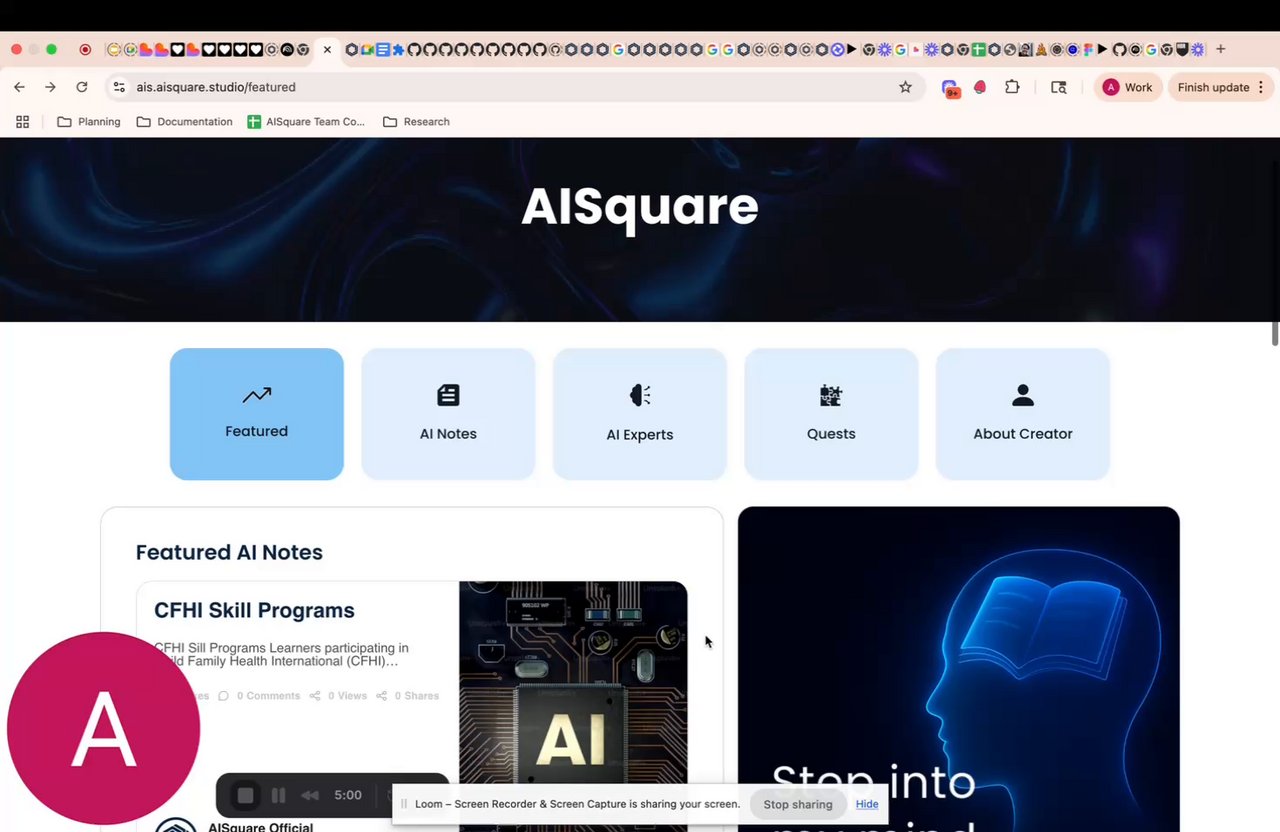The height and width of the screenshot is (832, 1280).
Task: Open the Planning bookmarks folder
Action: click(89, 122)
